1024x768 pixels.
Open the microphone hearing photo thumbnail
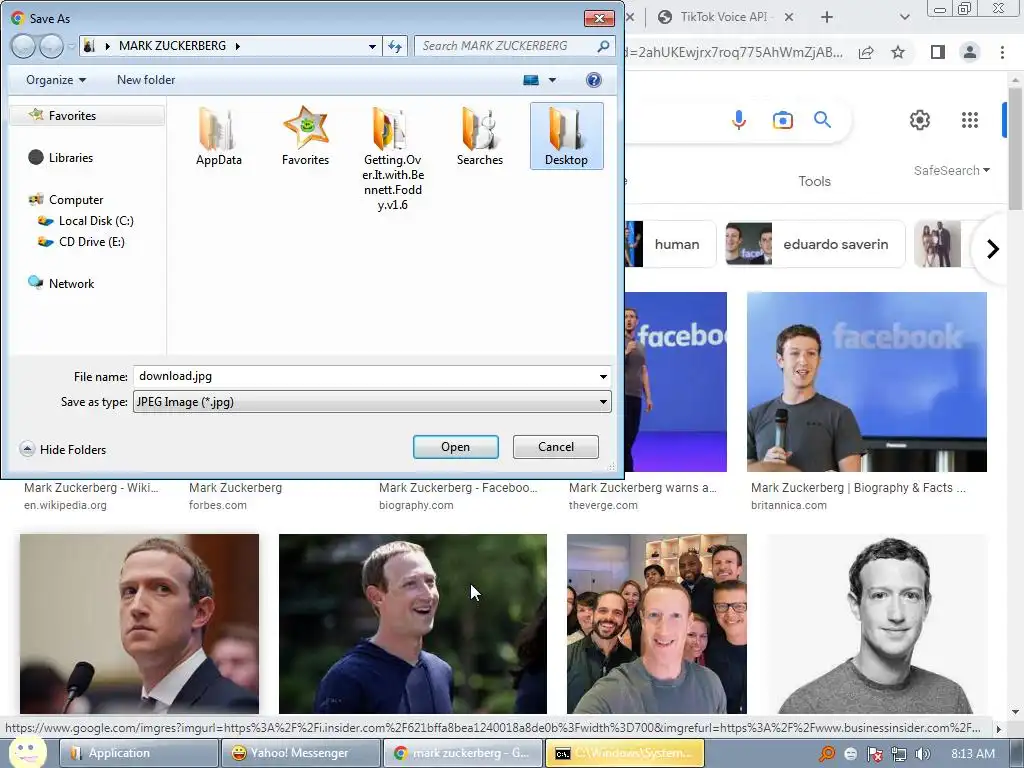tap(139, 624)
